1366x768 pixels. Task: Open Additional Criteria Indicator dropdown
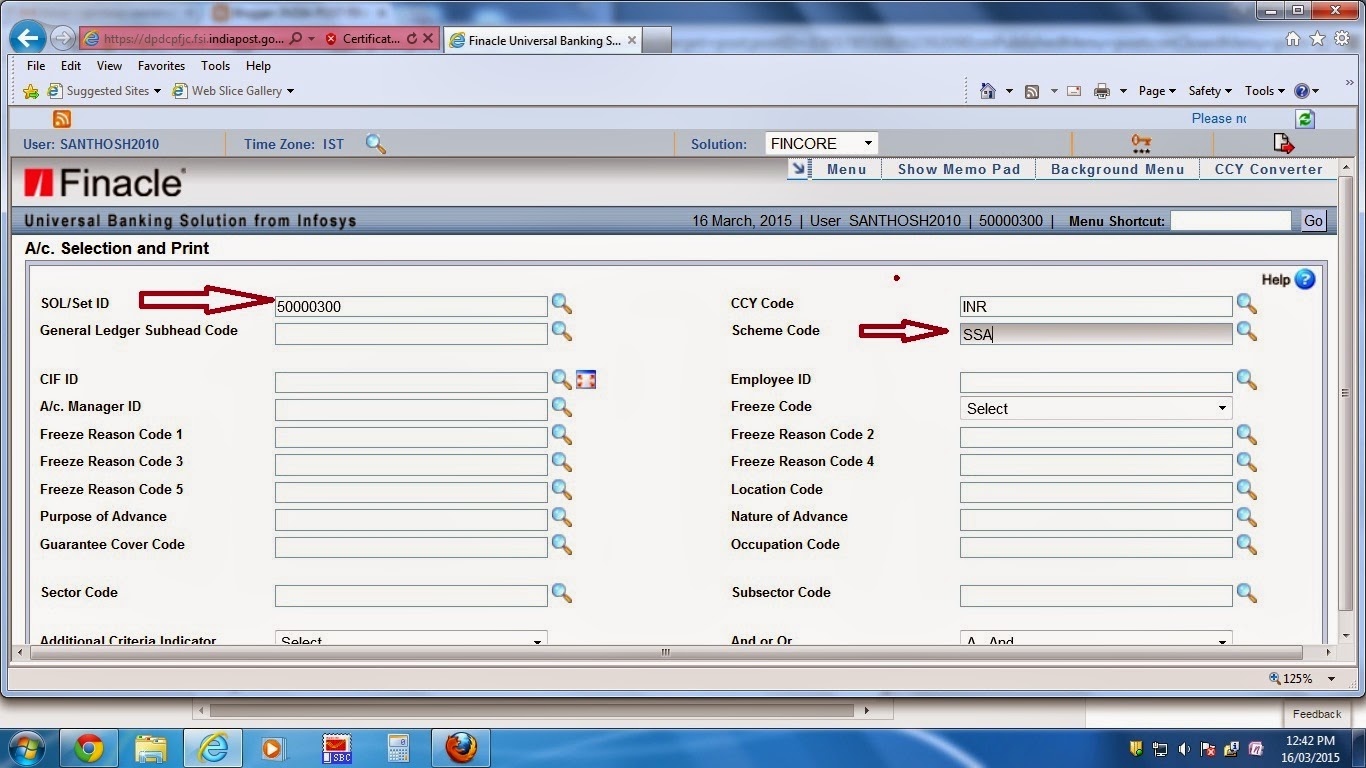[x=411, y=640]
